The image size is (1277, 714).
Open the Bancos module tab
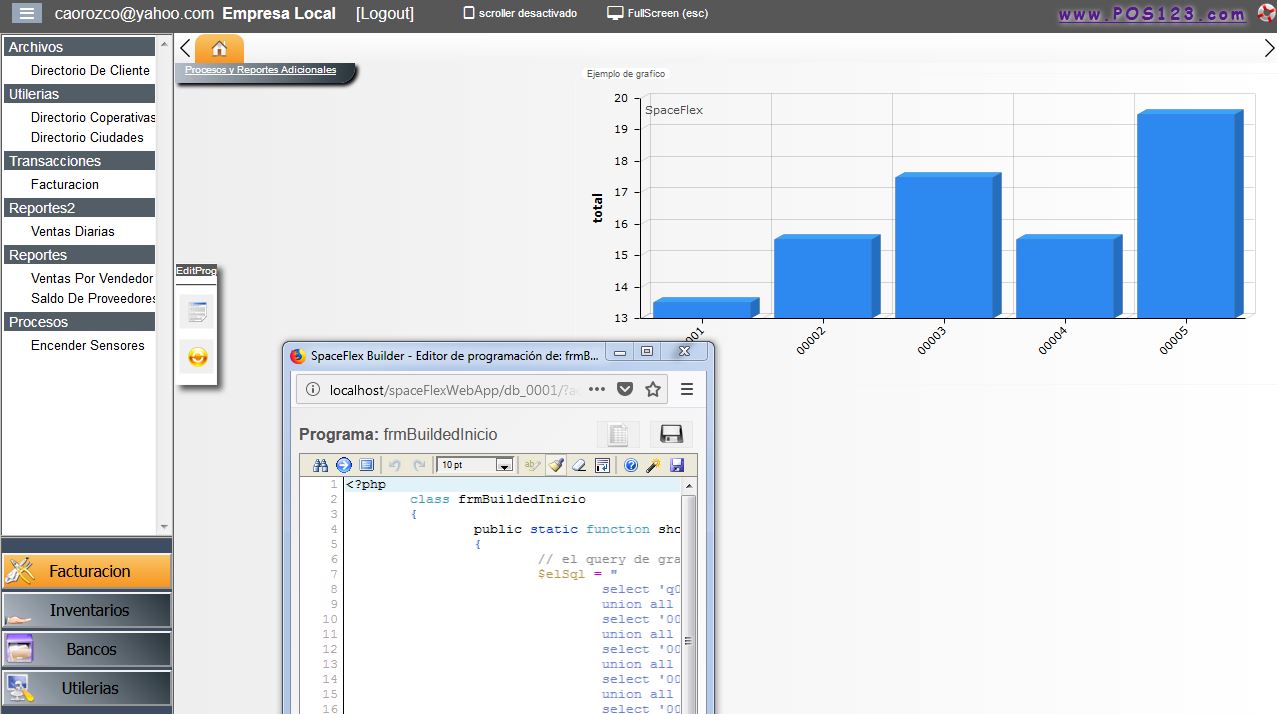click(86, 649)
